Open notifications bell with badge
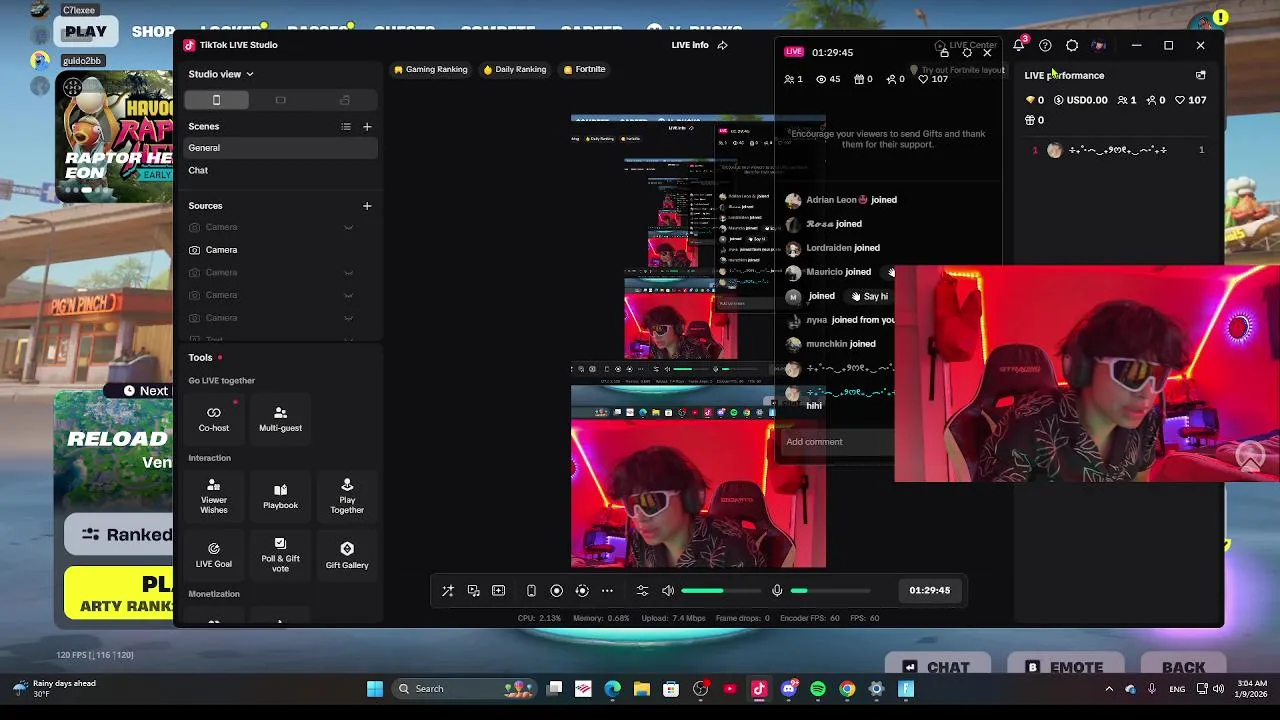 1019,45
